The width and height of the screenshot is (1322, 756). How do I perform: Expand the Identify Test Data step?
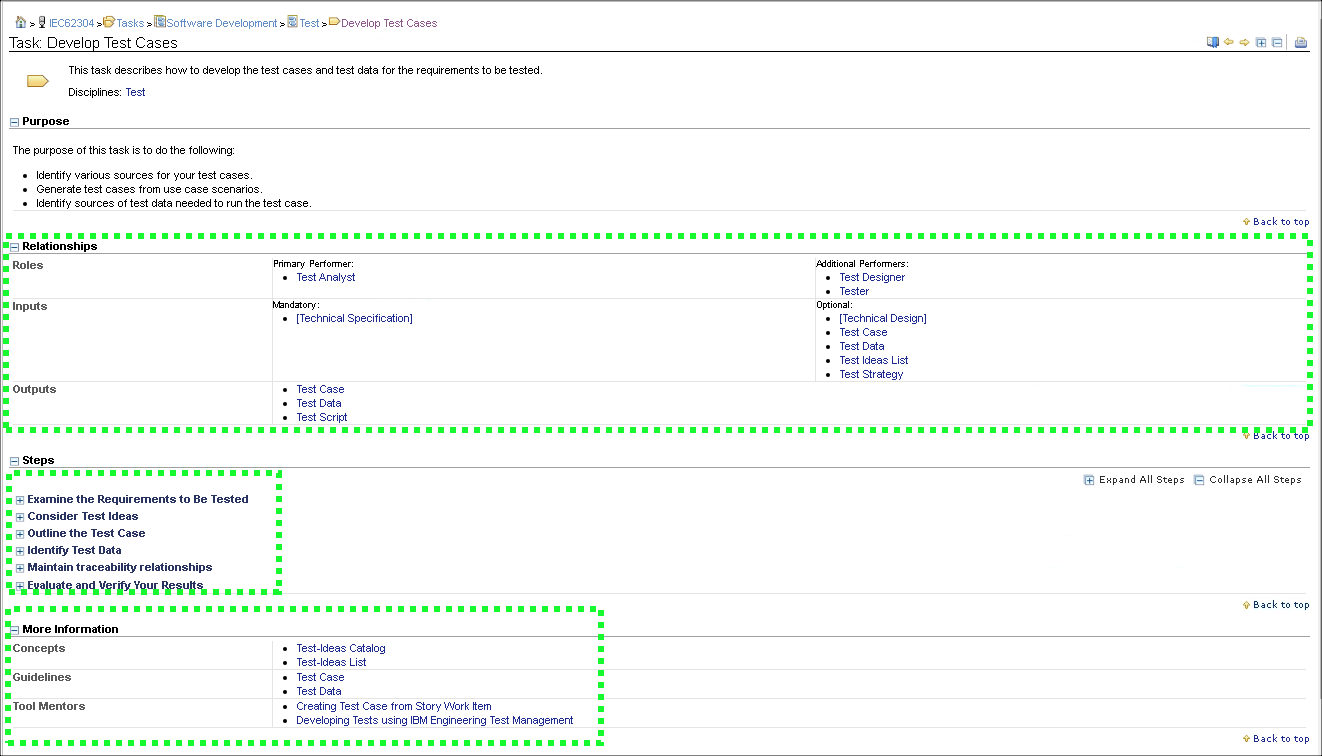click(x=20, y=551)
